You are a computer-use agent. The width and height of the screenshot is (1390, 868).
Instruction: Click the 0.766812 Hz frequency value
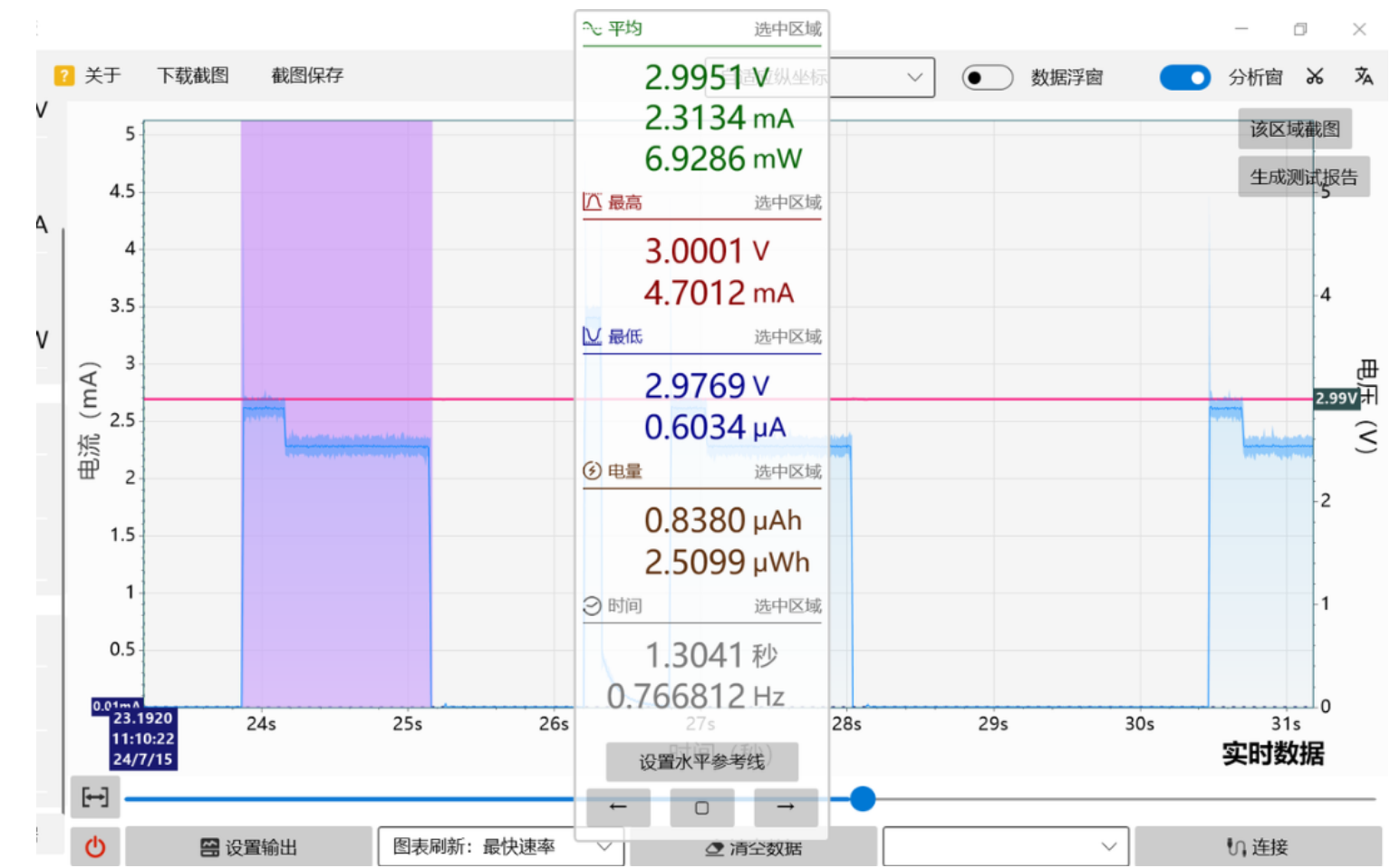coord(696,696)
